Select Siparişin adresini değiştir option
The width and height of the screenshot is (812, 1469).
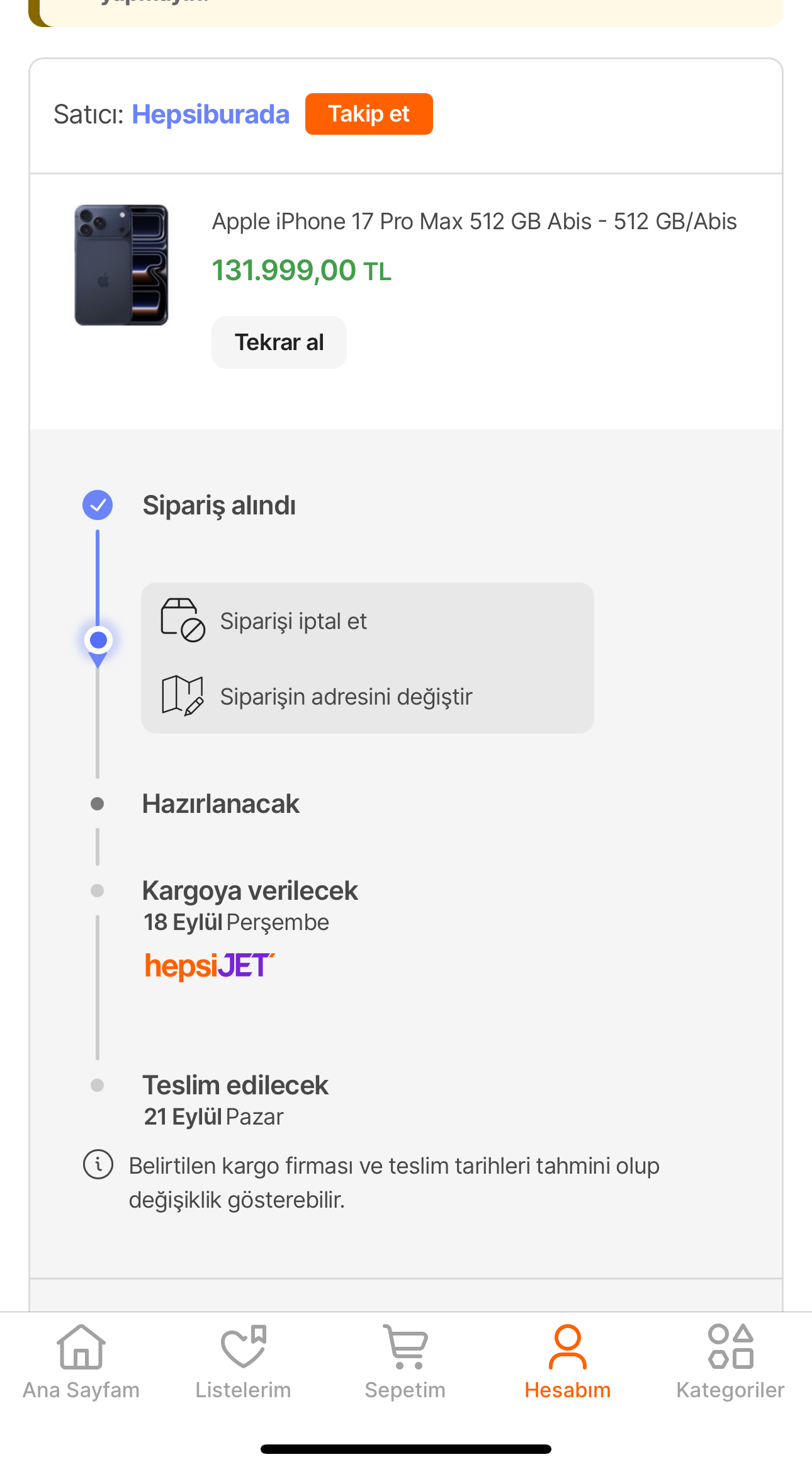tap(346, 697)
